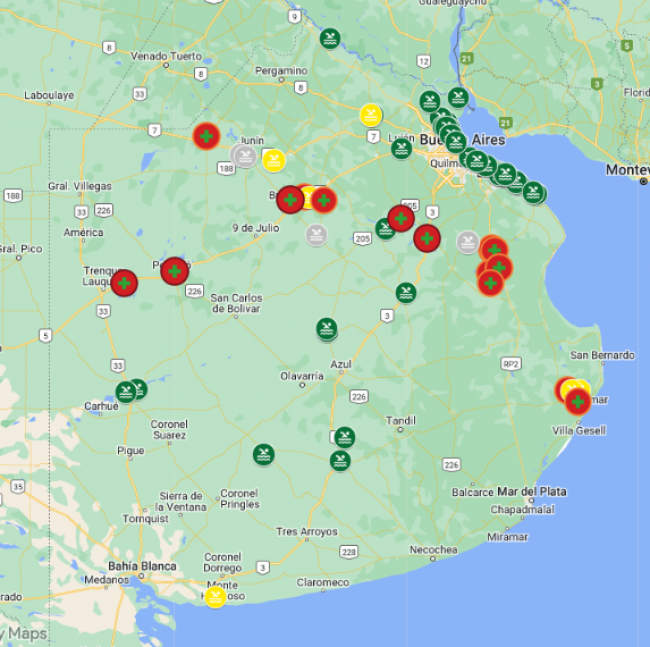The width and height of the screenshot is (650, 647).
Task: Select the Mar del Plata label
Action: click(531, 491)
